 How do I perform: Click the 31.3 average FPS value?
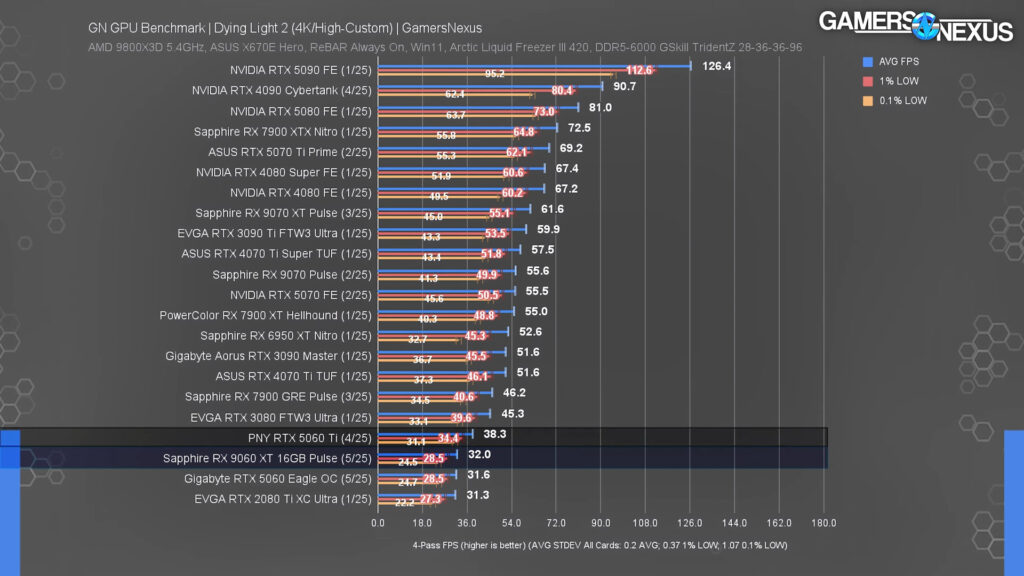[x=478, y=495]
